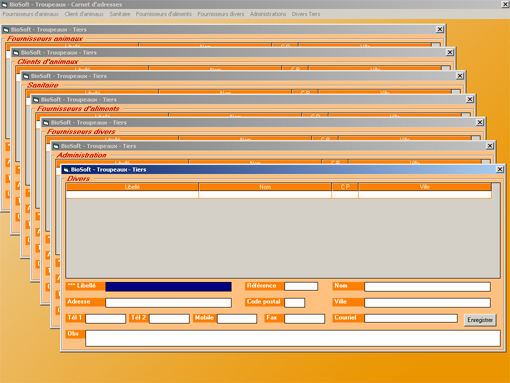Open the Sanitaire menu
This screenshot has width=510, height=383.
point(120,14)
